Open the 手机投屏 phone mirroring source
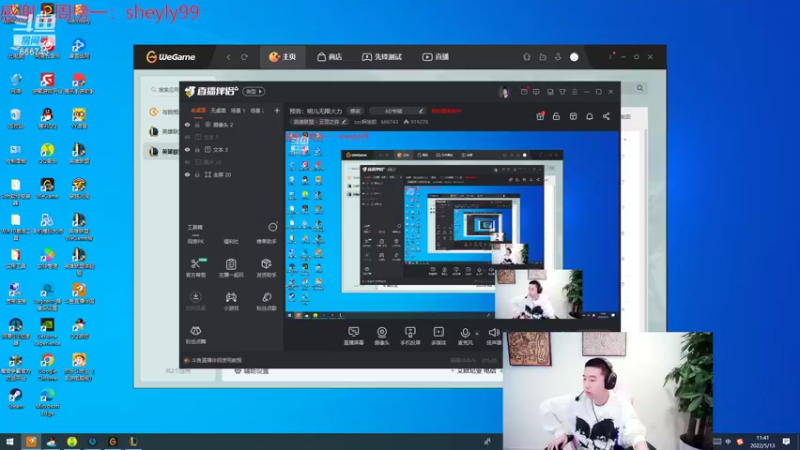Image resolution: width=800 pixels, height=450 pixels. coord(410,336)
